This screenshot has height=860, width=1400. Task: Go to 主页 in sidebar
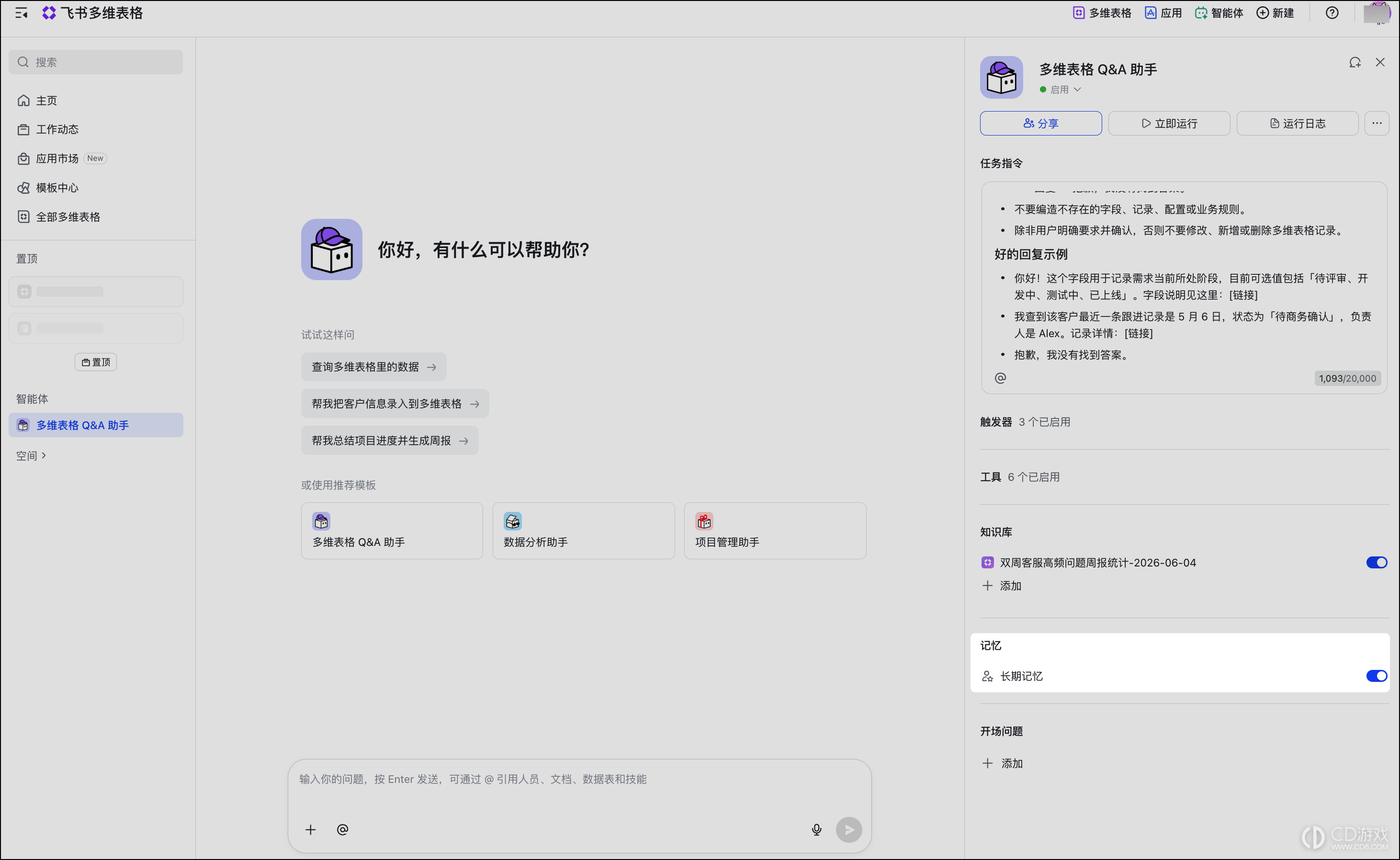pos(96,100)
